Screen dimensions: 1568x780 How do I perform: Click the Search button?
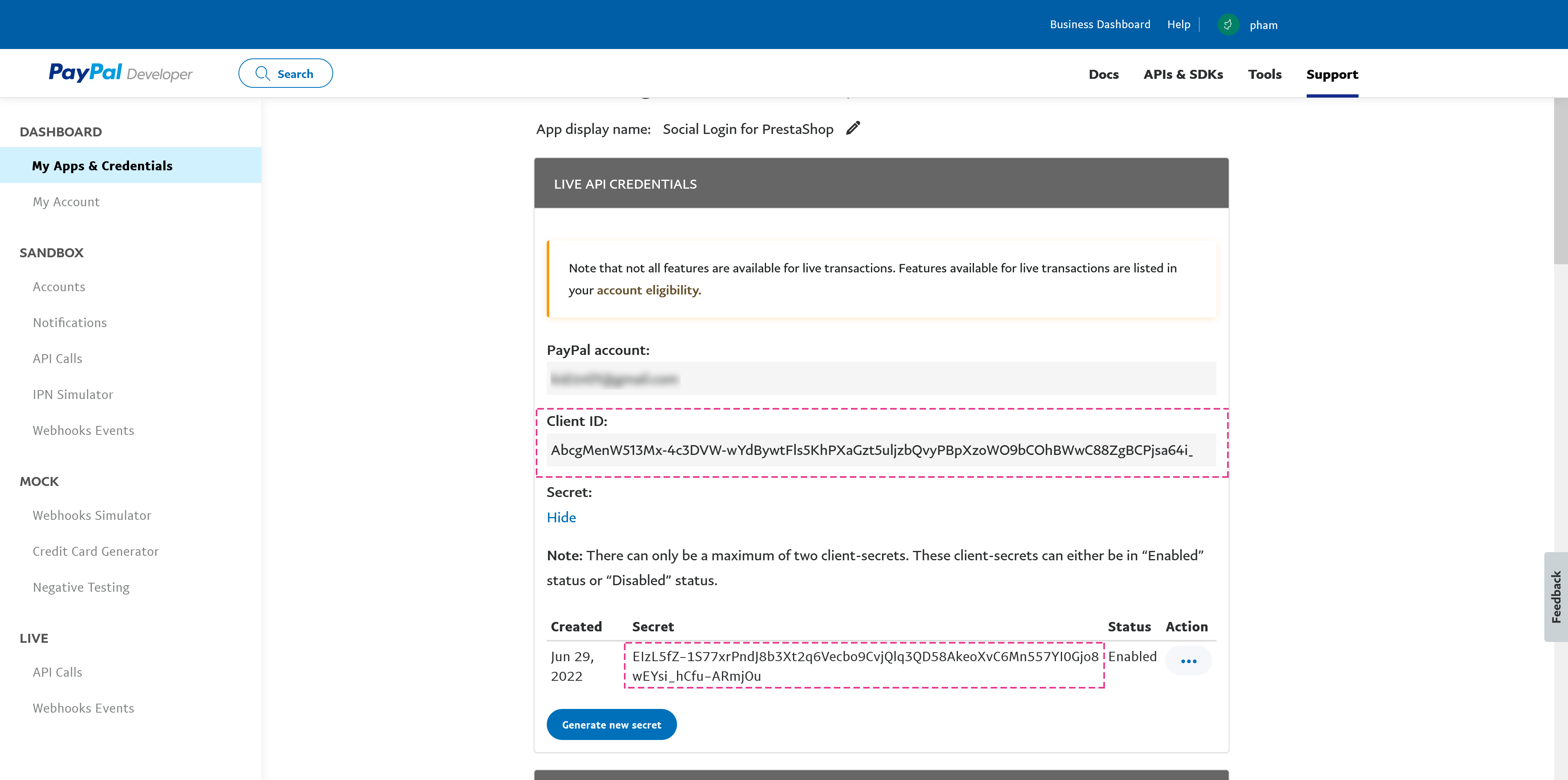(285, 73)
